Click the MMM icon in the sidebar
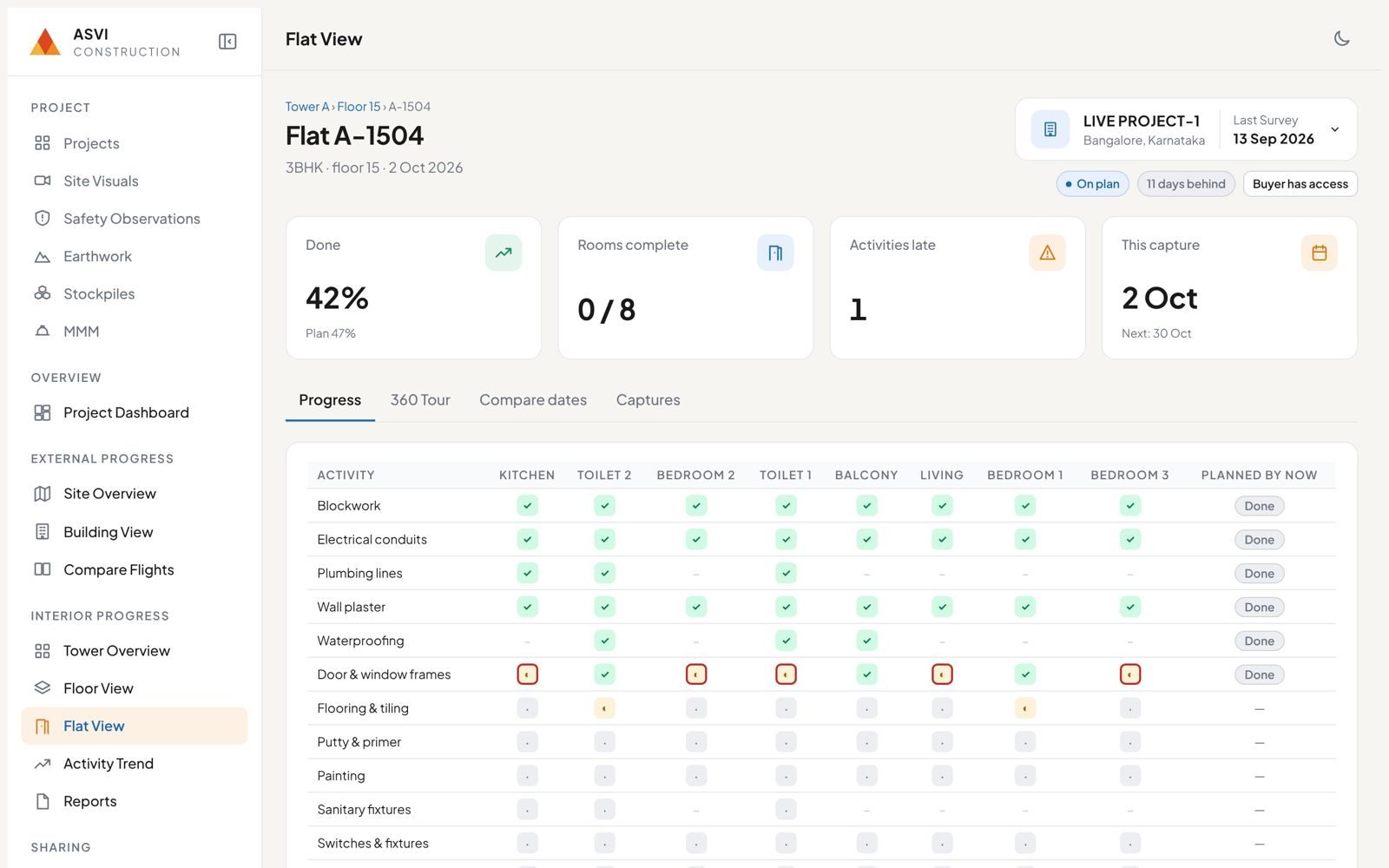 pos(42,331)
